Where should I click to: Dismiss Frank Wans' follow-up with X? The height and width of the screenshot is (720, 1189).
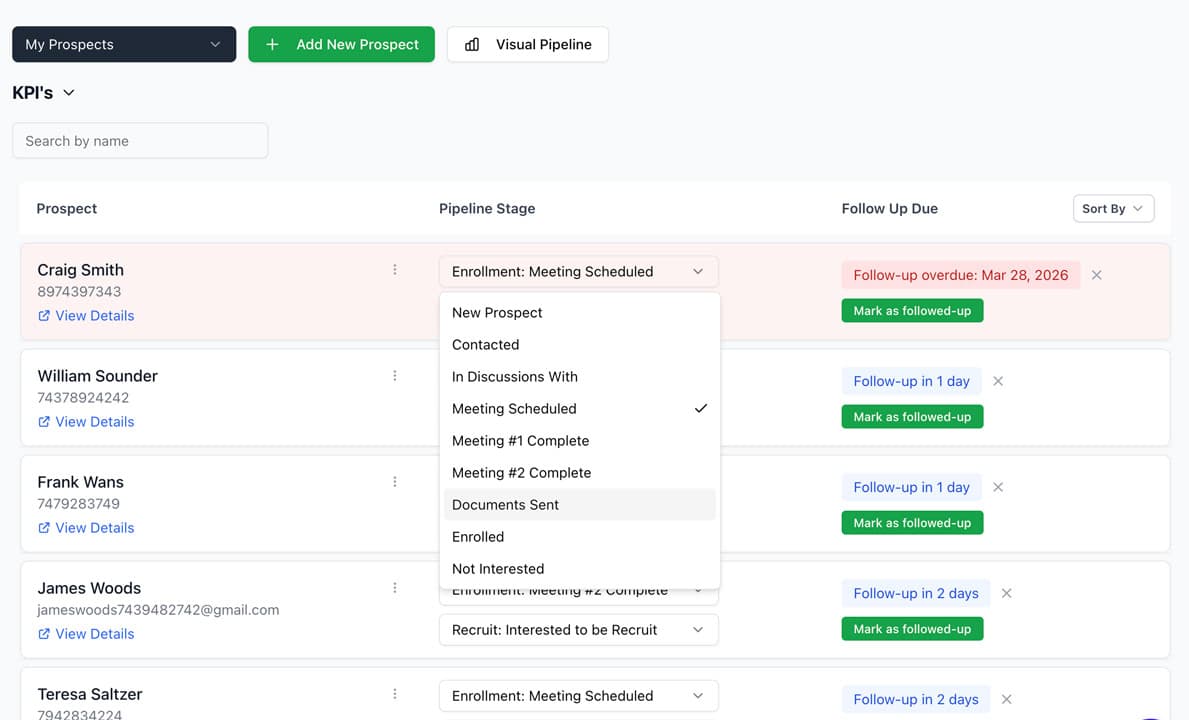pos(998,487)
